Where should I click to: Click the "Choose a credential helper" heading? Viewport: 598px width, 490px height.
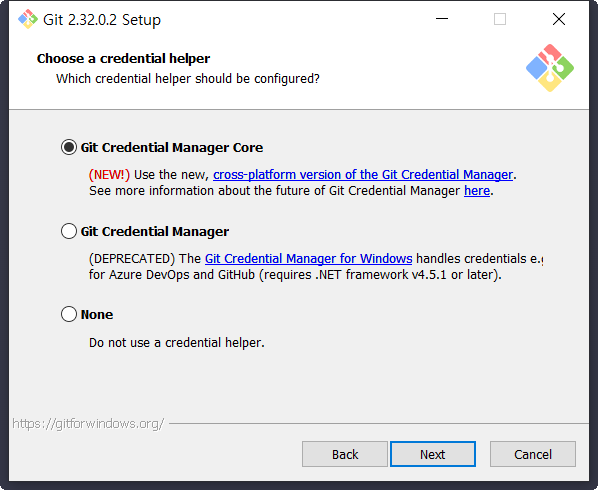point(123,58)
